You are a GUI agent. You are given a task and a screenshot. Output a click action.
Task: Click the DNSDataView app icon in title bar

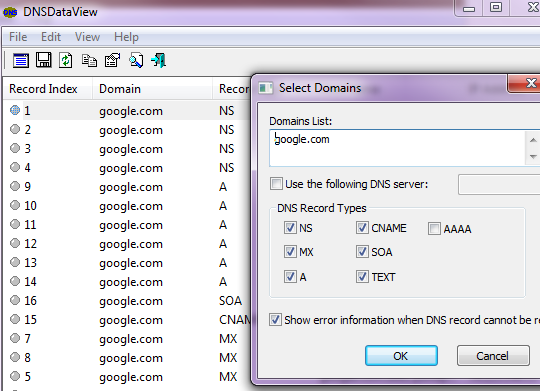click(x=10, y=12)
